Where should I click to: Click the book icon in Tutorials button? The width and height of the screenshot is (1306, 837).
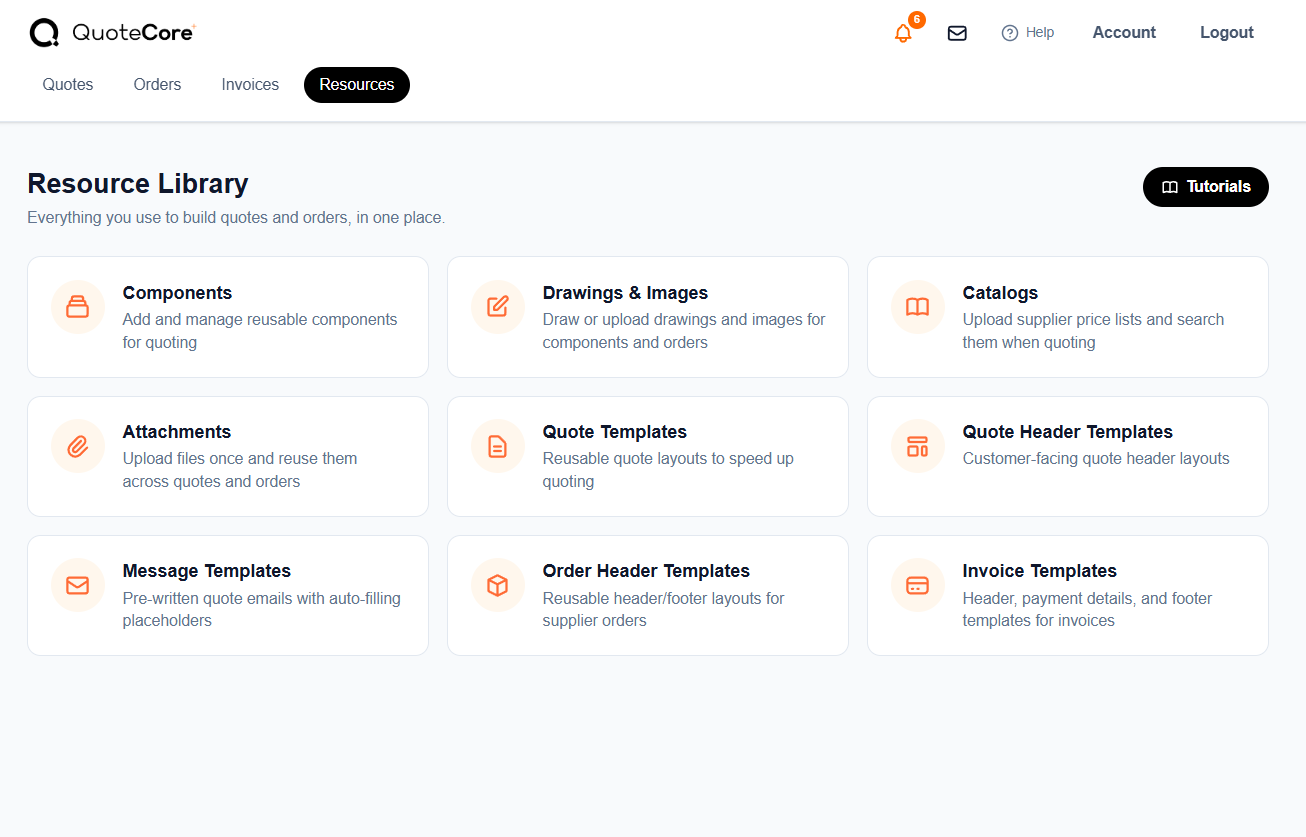pyautogui.click(x=1170, y=187)
